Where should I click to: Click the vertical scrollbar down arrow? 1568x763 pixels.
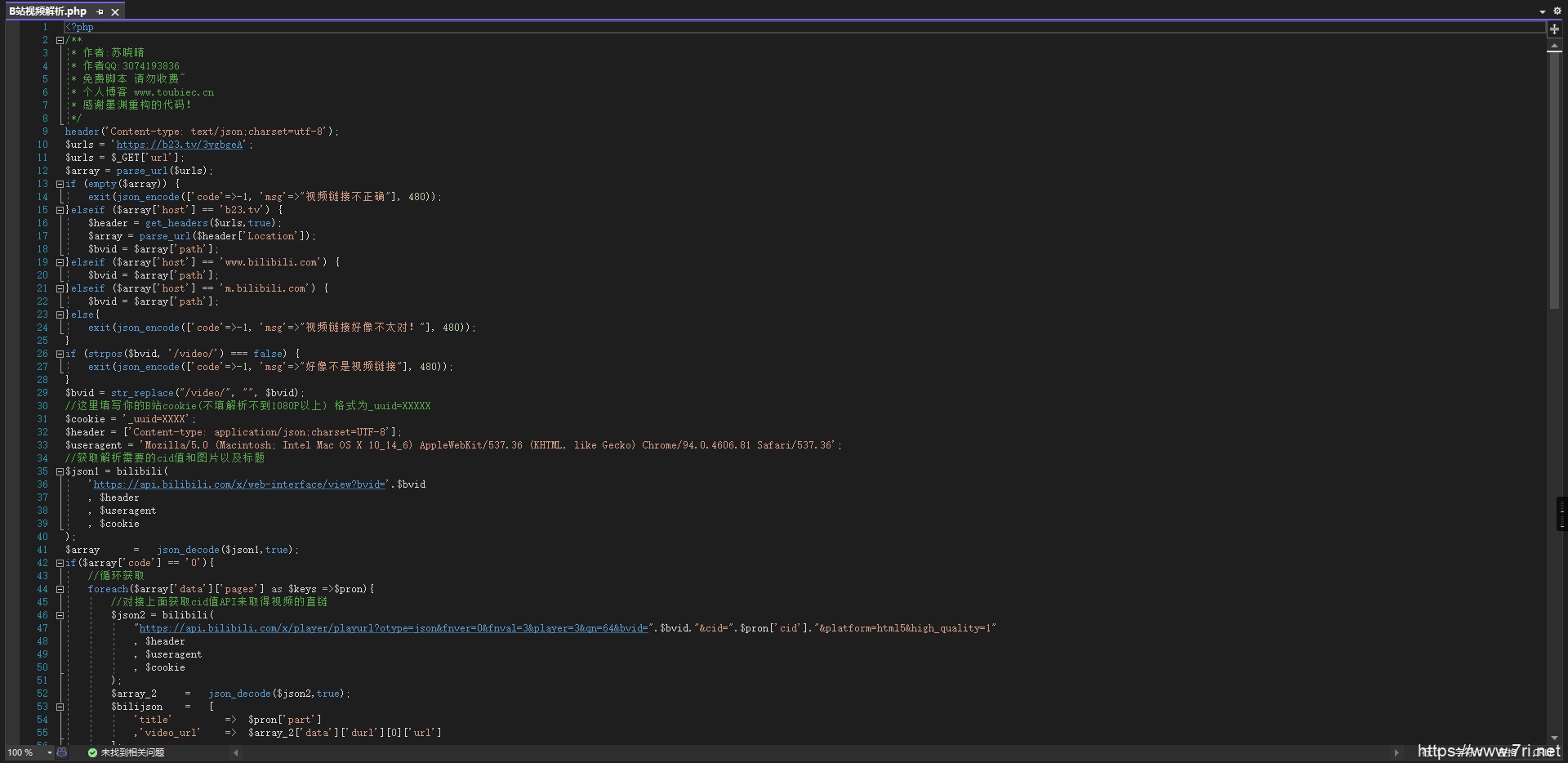1554,738
